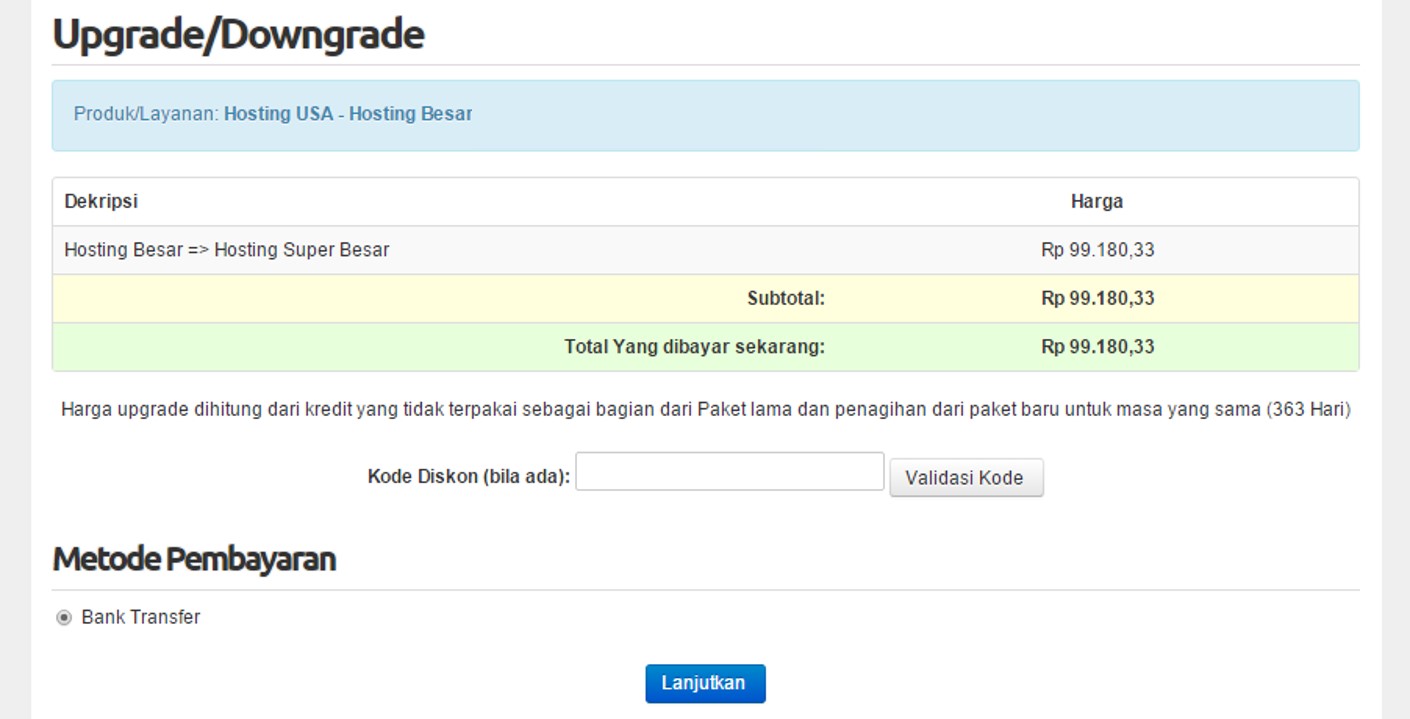Click the price in the Hosting Super Besar row
Image resolution: width=1410 pixels, height=719 pixels.
1097,250
